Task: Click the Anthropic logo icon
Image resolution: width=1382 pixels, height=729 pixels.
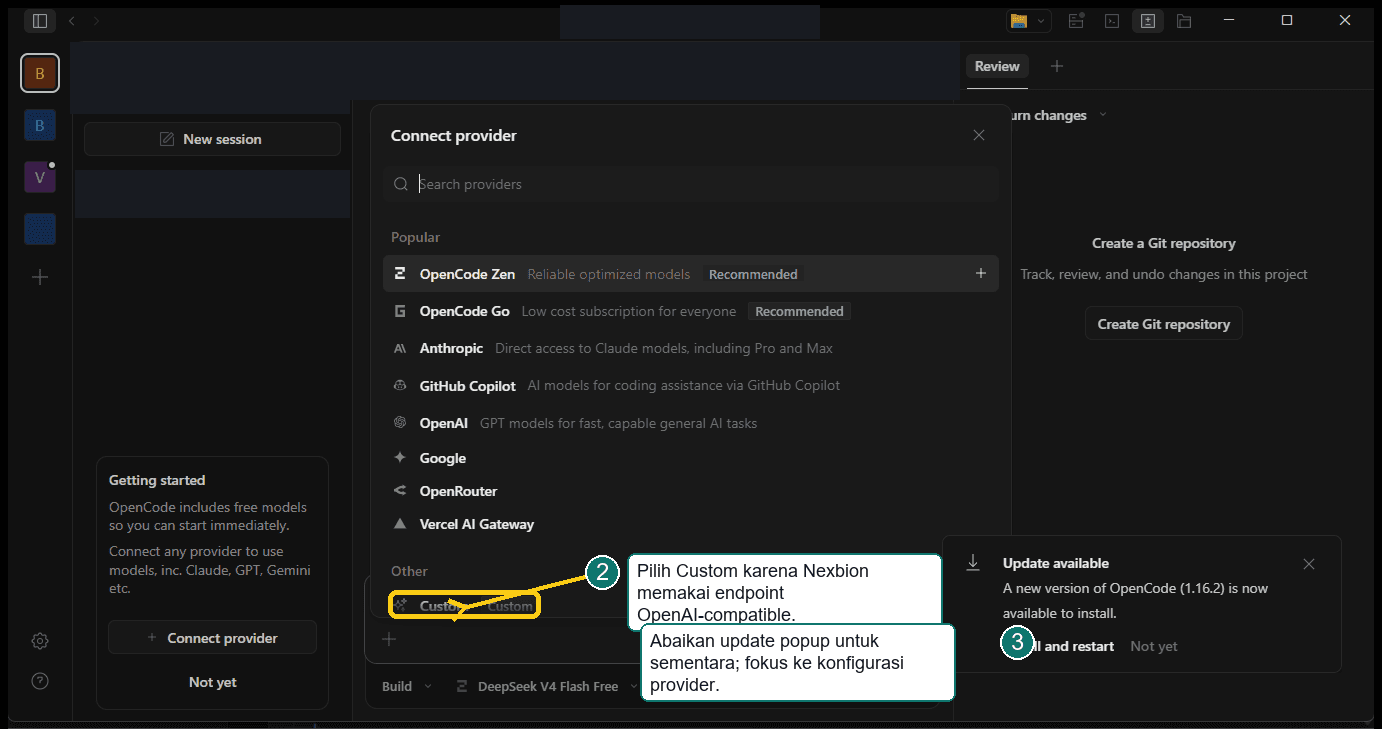Action: (400, 348)
